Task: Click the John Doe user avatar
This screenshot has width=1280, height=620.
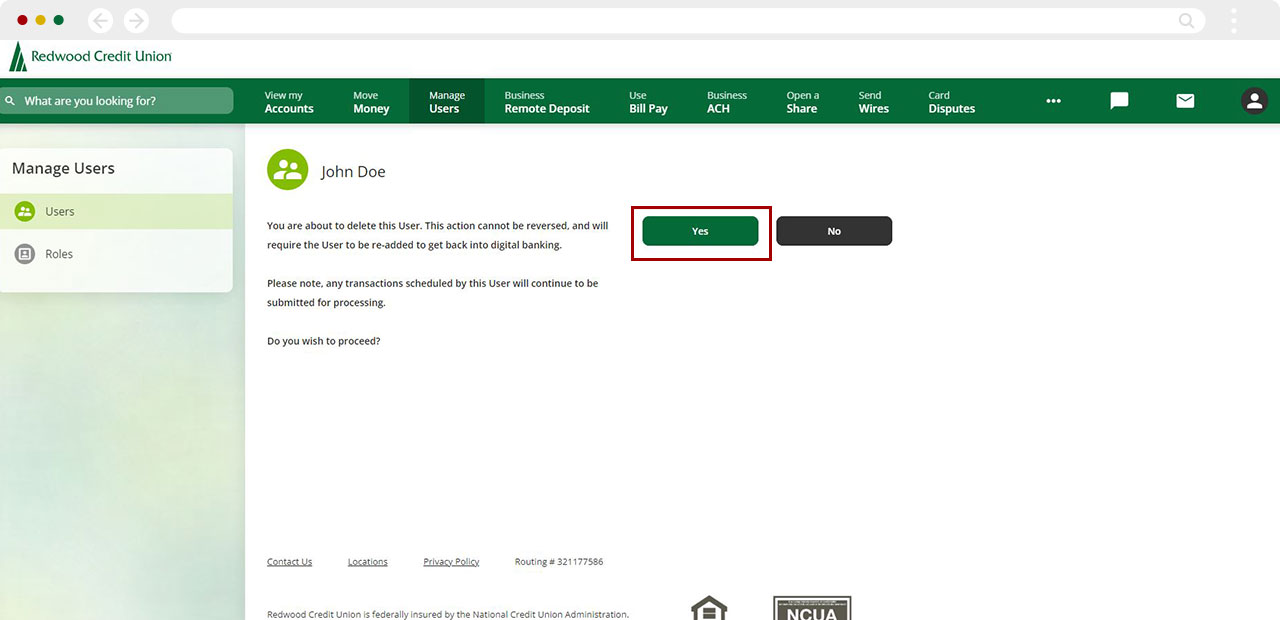Action: coord(288,170)
